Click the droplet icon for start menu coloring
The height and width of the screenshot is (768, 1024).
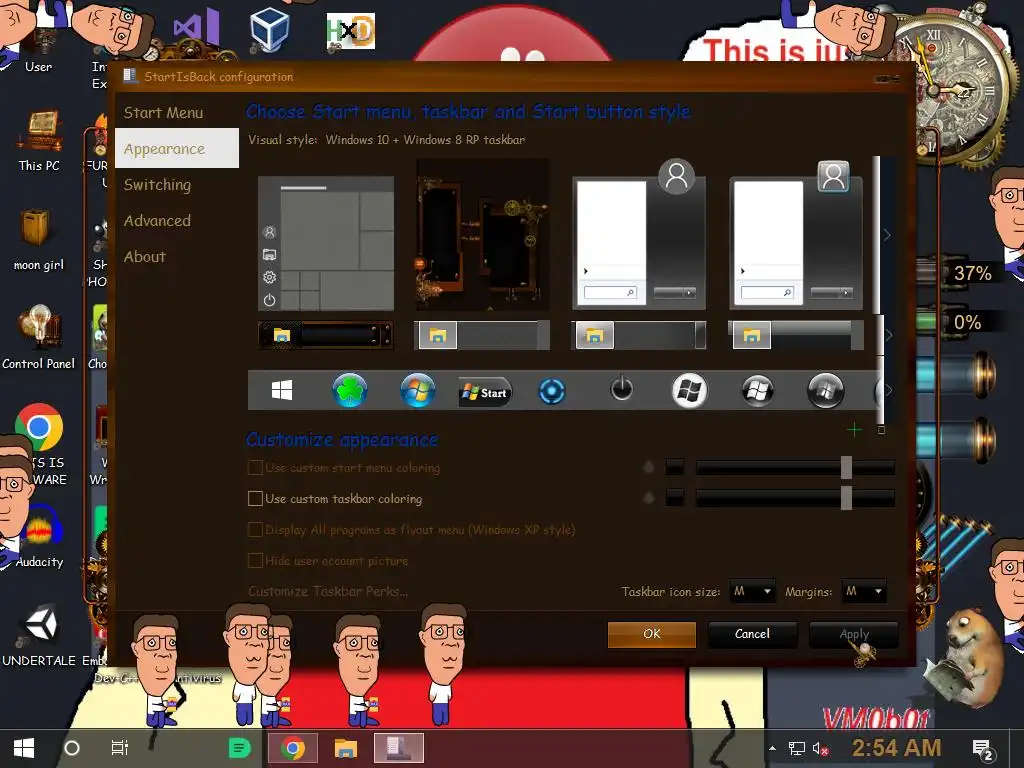pyautogui.click(x=648, y=467)
